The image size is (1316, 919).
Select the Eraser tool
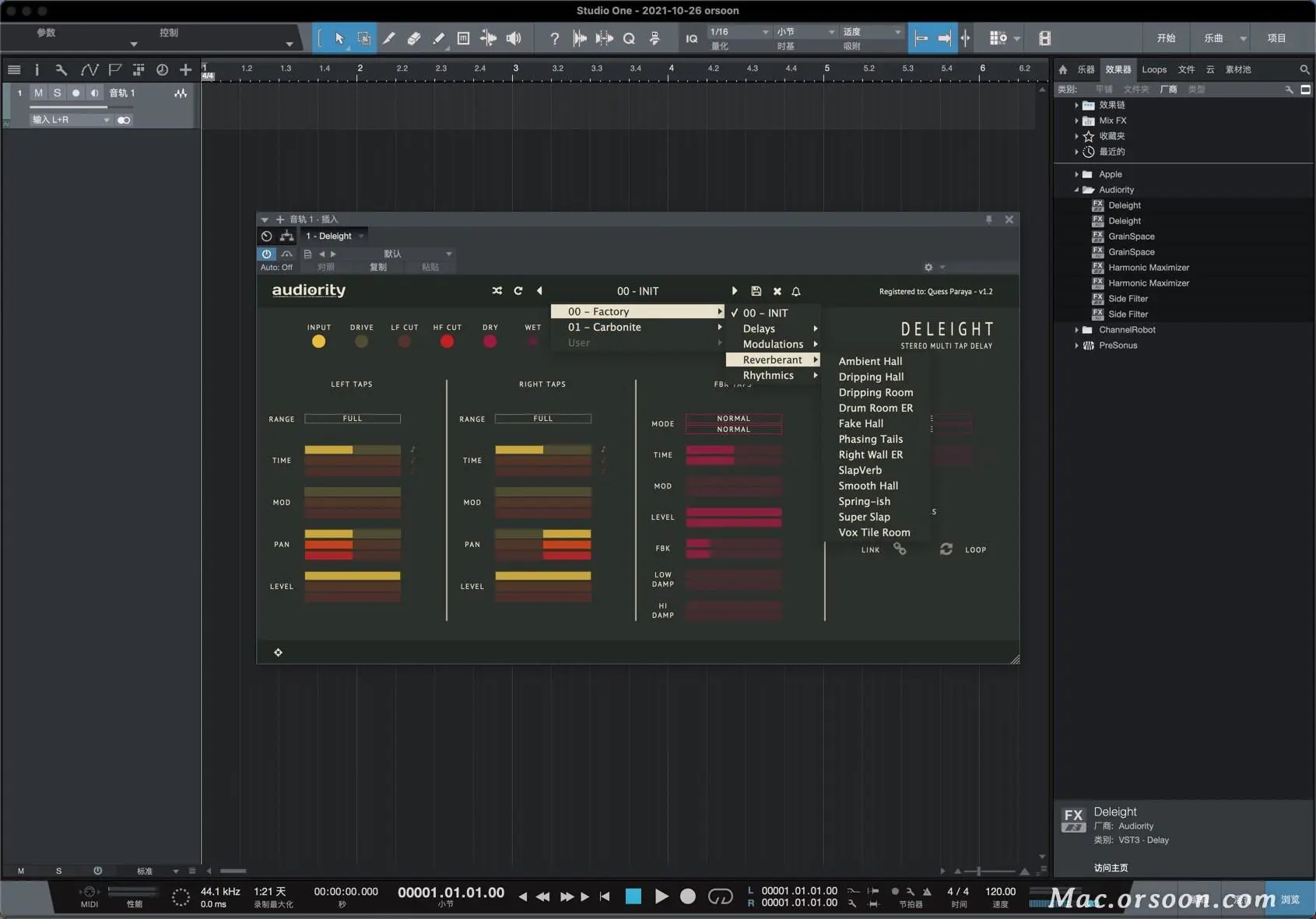click(413, 38)
